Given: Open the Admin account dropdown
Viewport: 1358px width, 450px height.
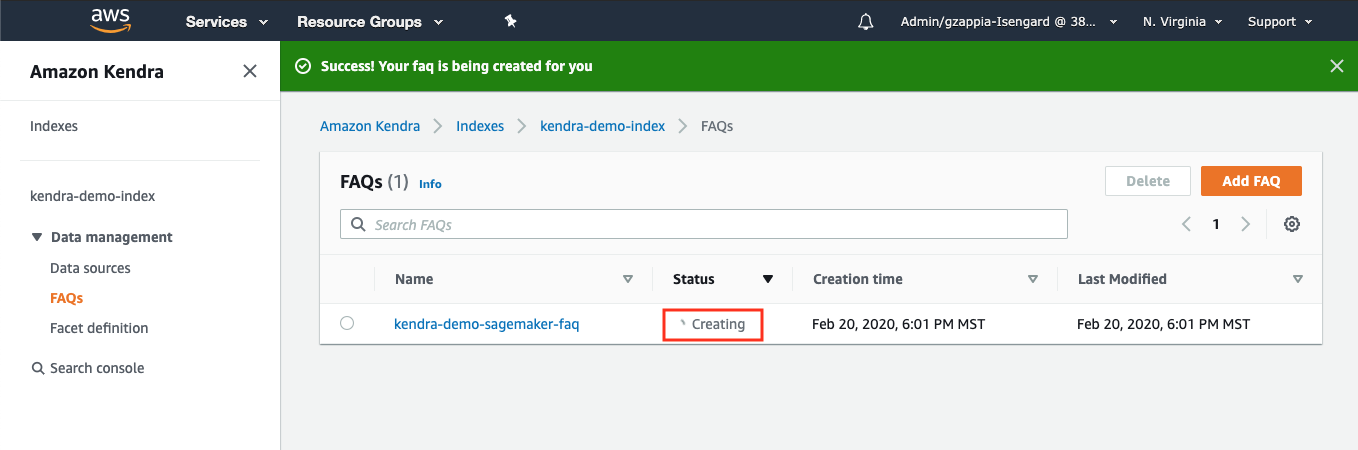Looking at the screenshot, I should click(1009, 21).
